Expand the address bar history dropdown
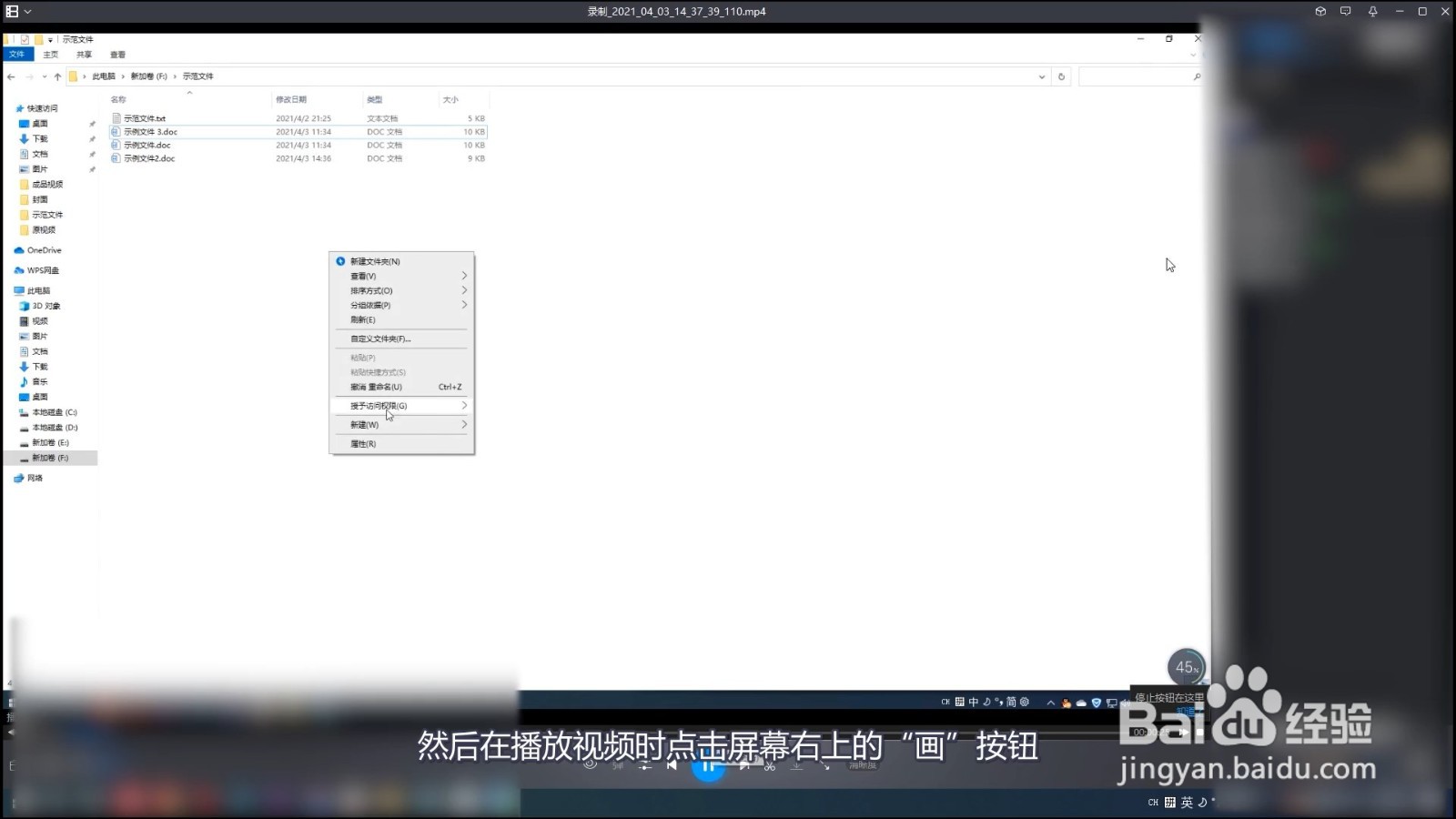The width and height of the screenshot is (1456, 819). click(x=1042, y=76)
